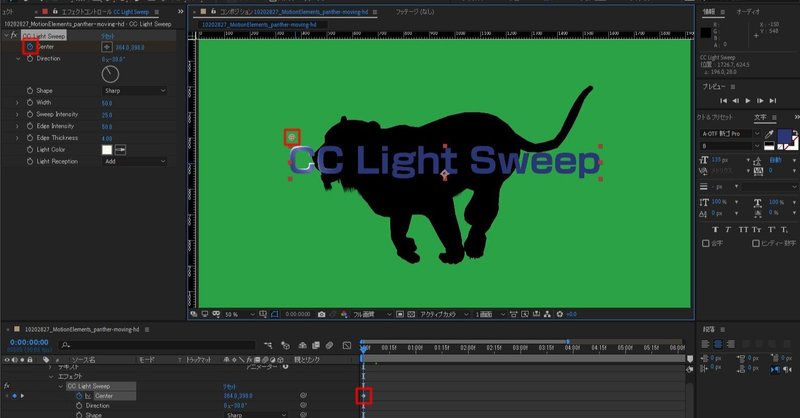Click the black and white default colors swatch

coord(769,146)
